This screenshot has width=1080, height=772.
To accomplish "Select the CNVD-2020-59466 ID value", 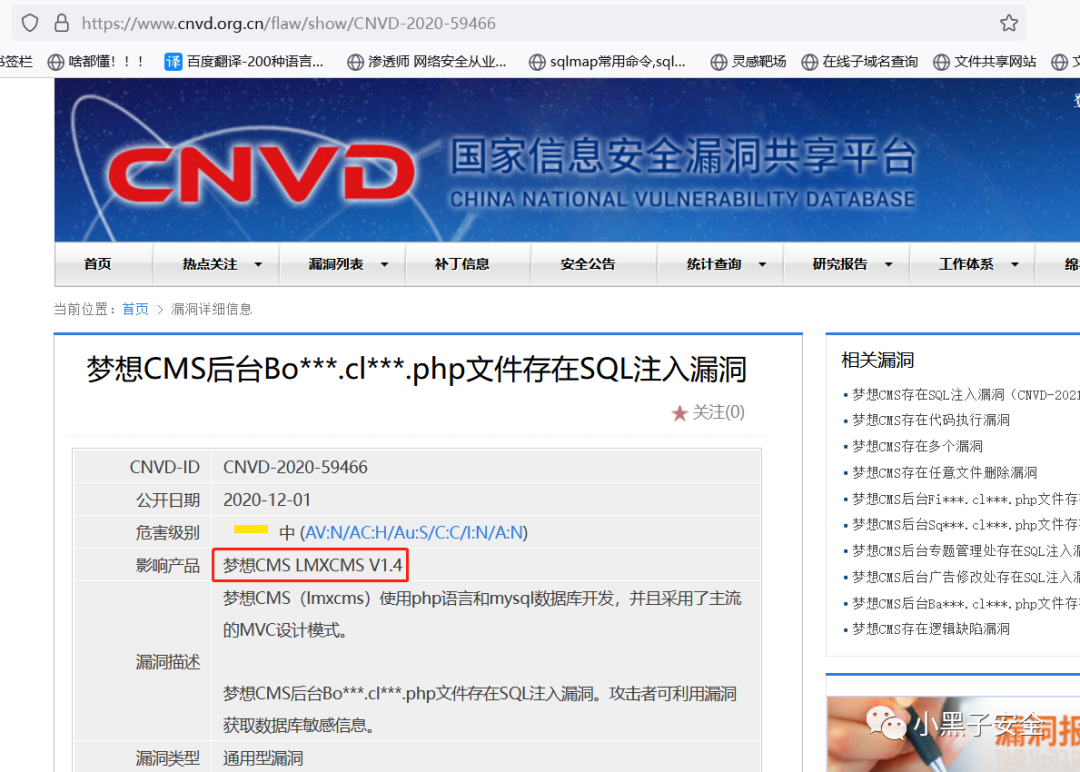I will [295, 467].
